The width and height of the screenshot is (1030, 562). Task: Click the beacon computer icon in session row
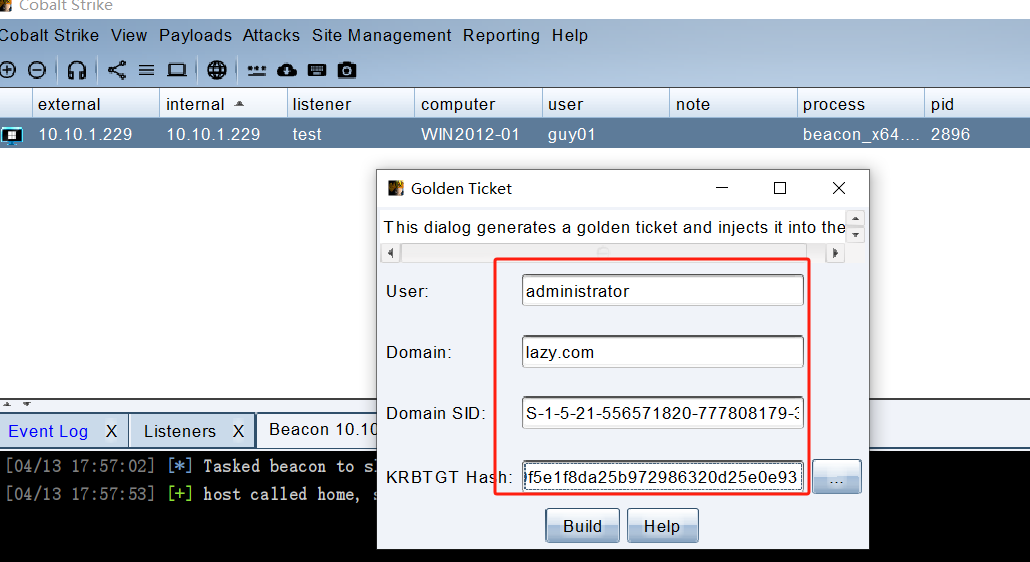(12, 135)
